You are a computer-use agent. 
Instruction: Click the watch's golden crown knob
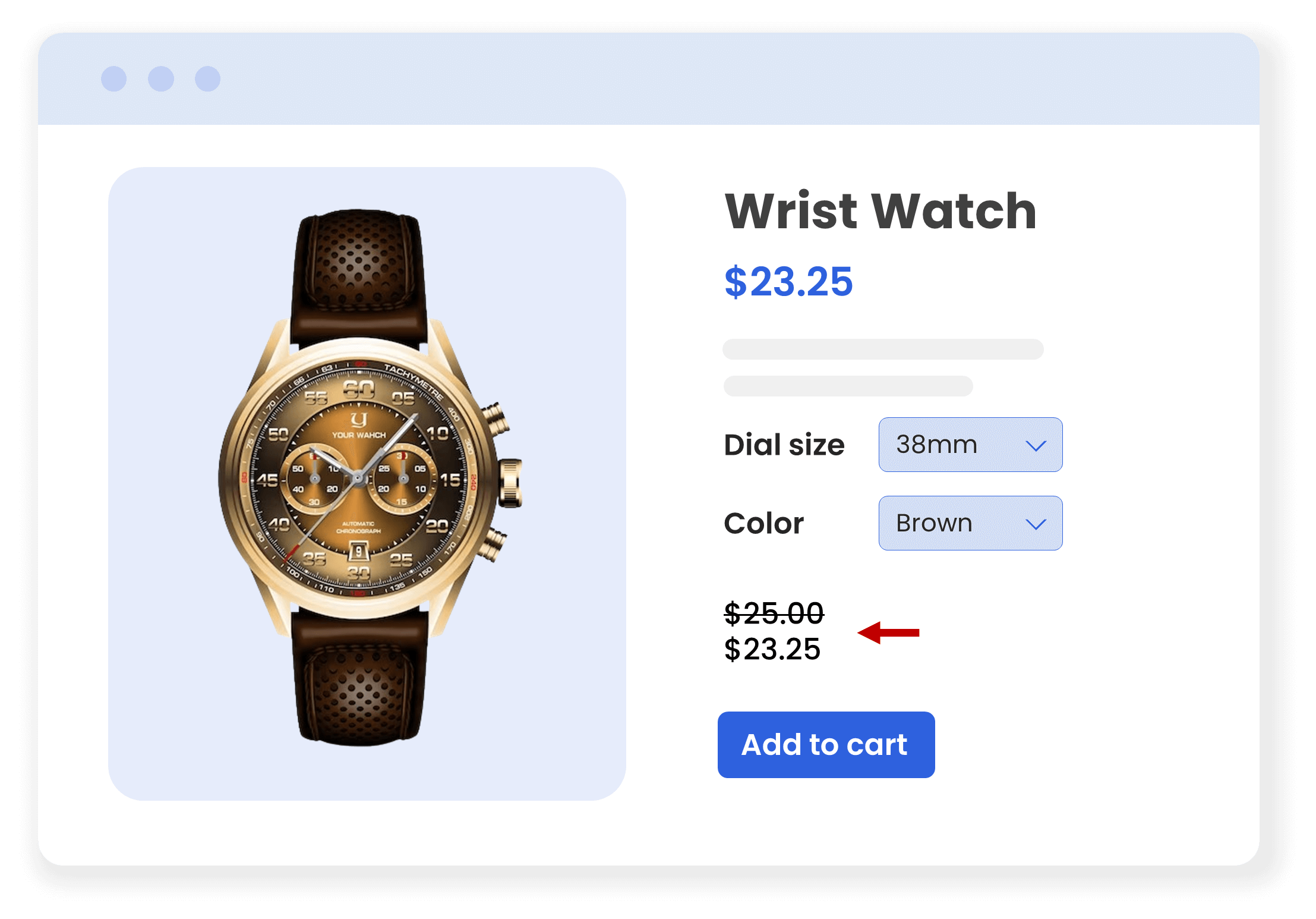(x=510, y=483)
